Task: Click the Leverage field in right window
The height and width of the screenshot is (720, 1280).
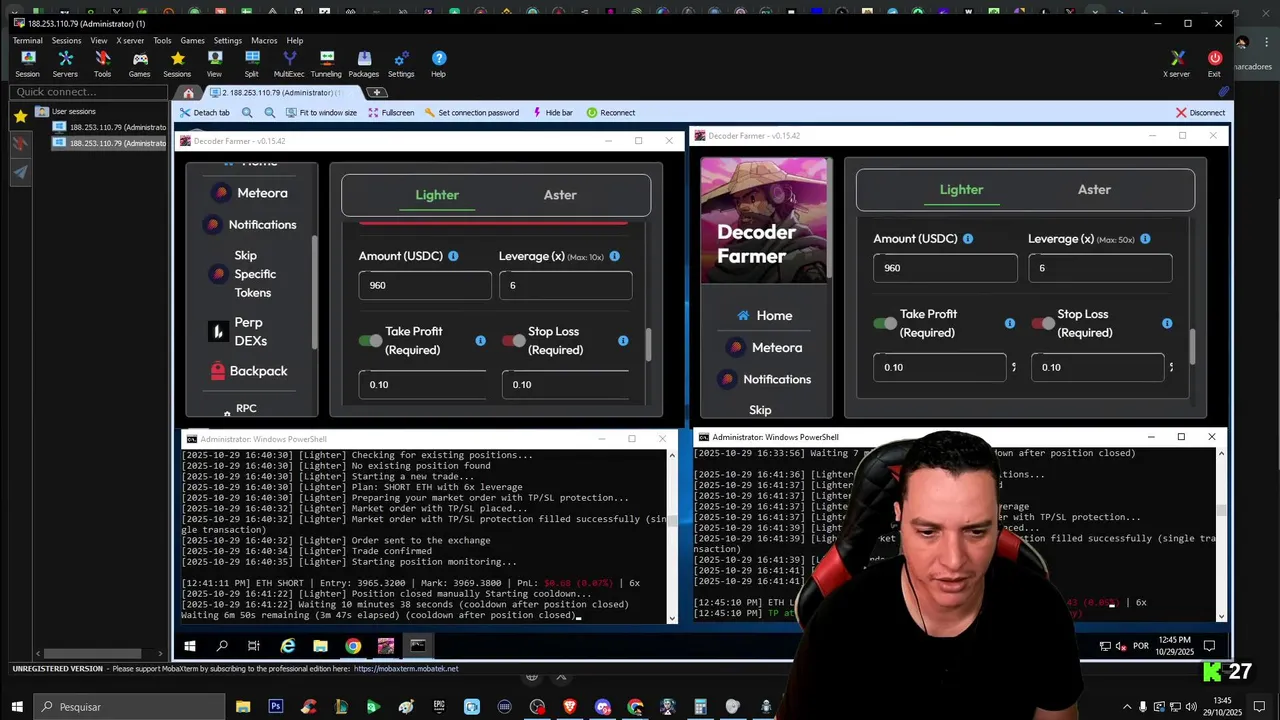Action: pos(1100,268)
